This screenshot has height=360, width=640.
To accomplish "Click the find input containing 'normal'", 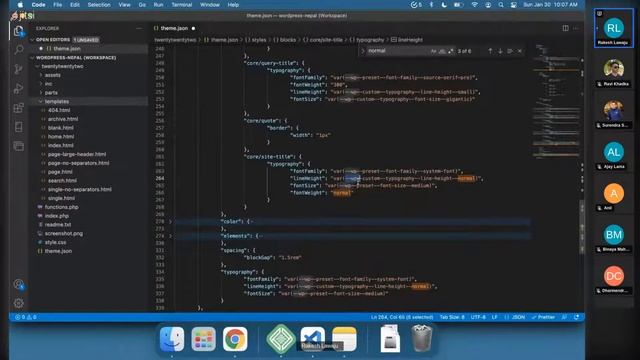I will (x=398, y=51).
